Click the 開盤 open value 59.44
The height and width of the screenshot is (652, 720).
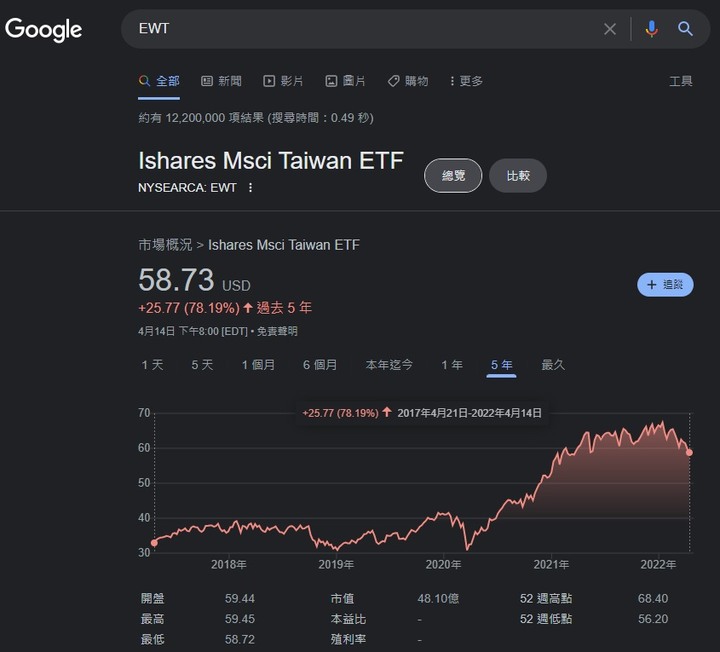pyautogui.click(x=240, y=598)
